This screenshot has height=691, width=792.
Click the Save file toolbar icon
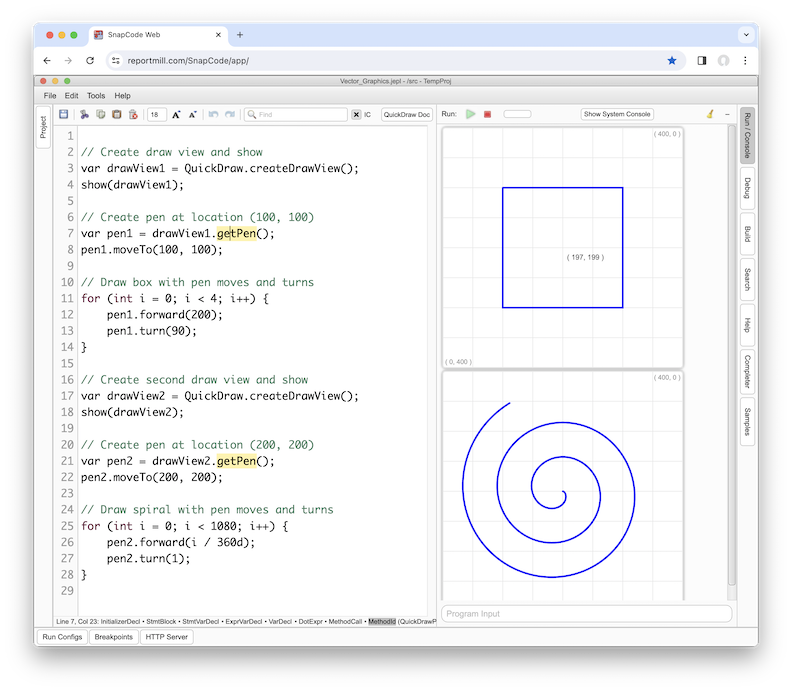[64, 114]
